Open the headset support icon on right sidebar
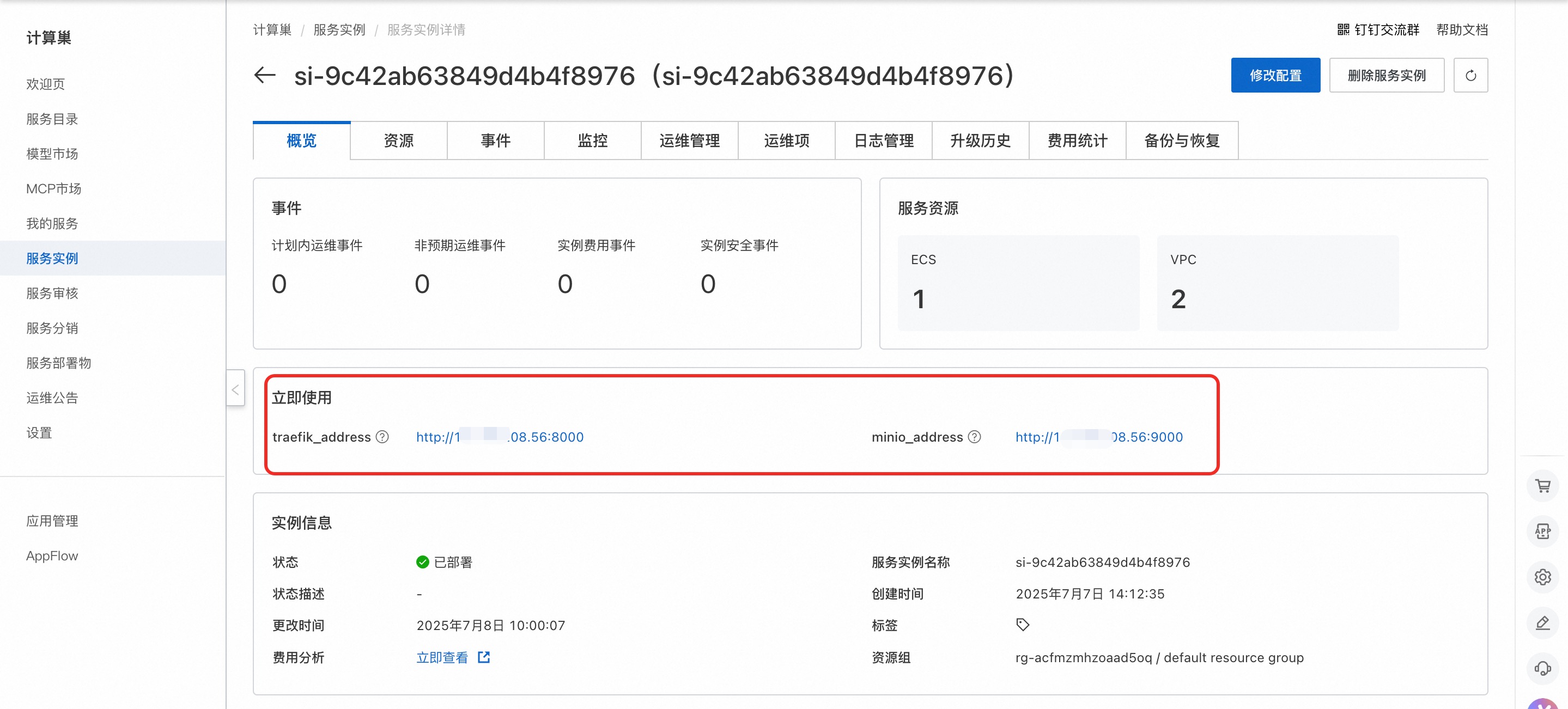The width and height of the screenshot is (1568, 709). point(1542,668)
